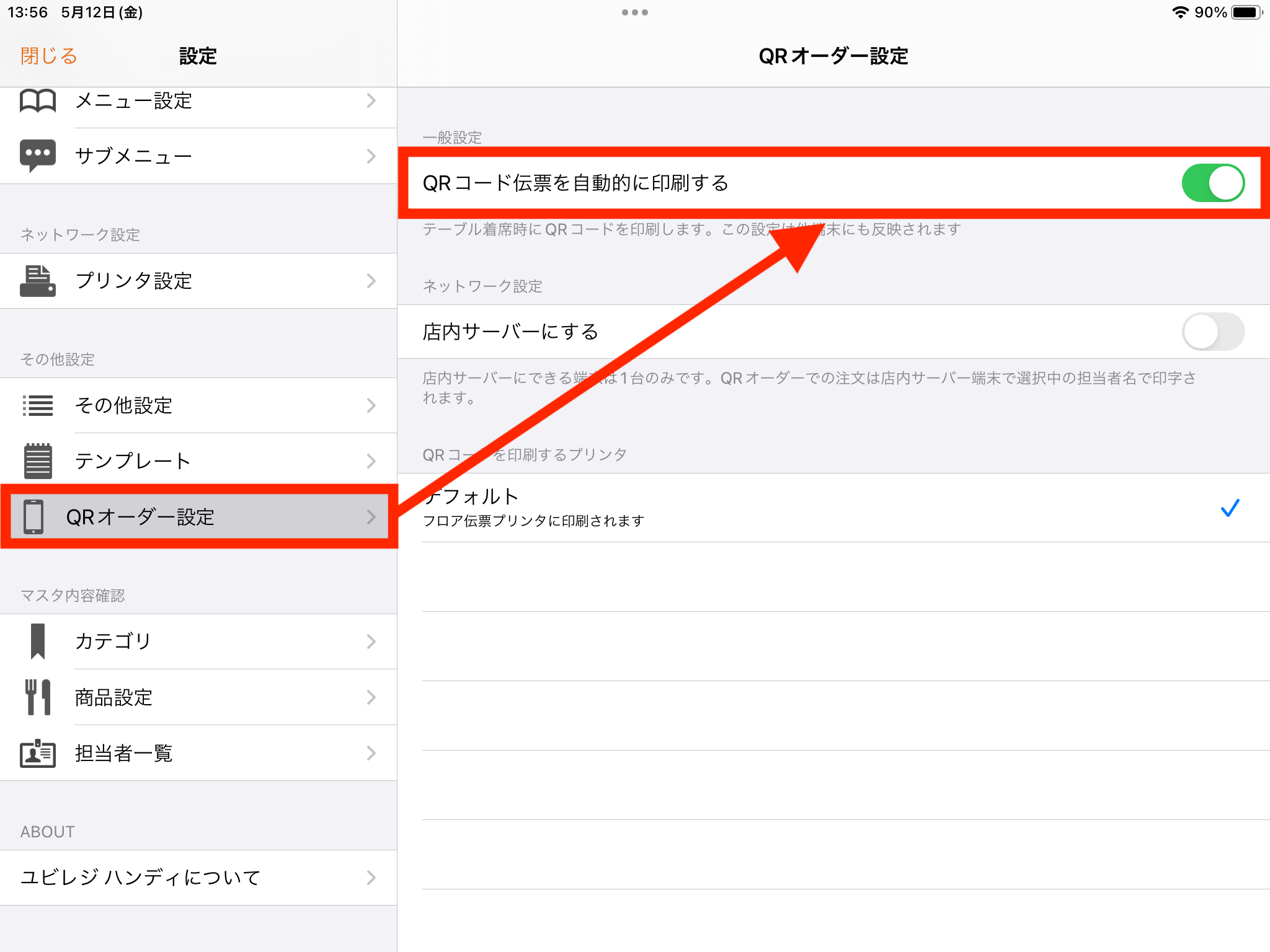Open 商品設定 in the sidebar
Viewport: 1270px width, 952px height.
(198, 697)
